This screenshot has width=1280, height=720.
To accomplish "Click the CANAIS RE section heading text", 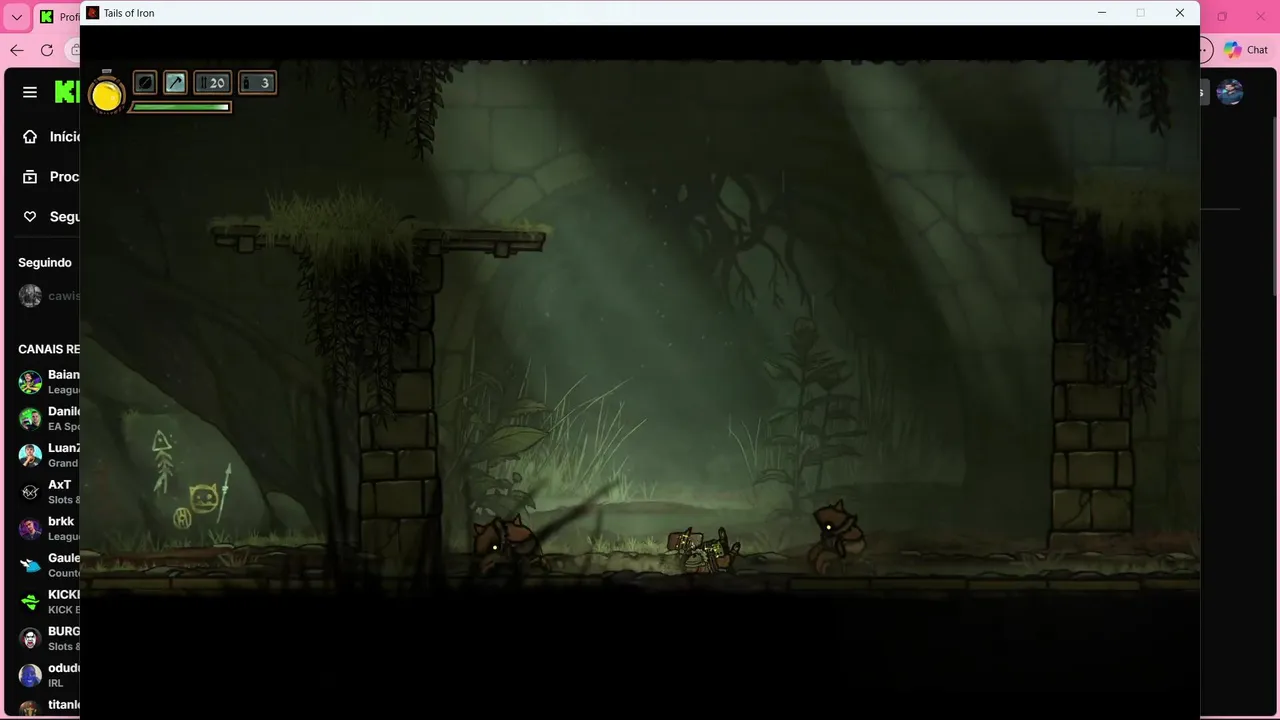I will click(49, 349).
